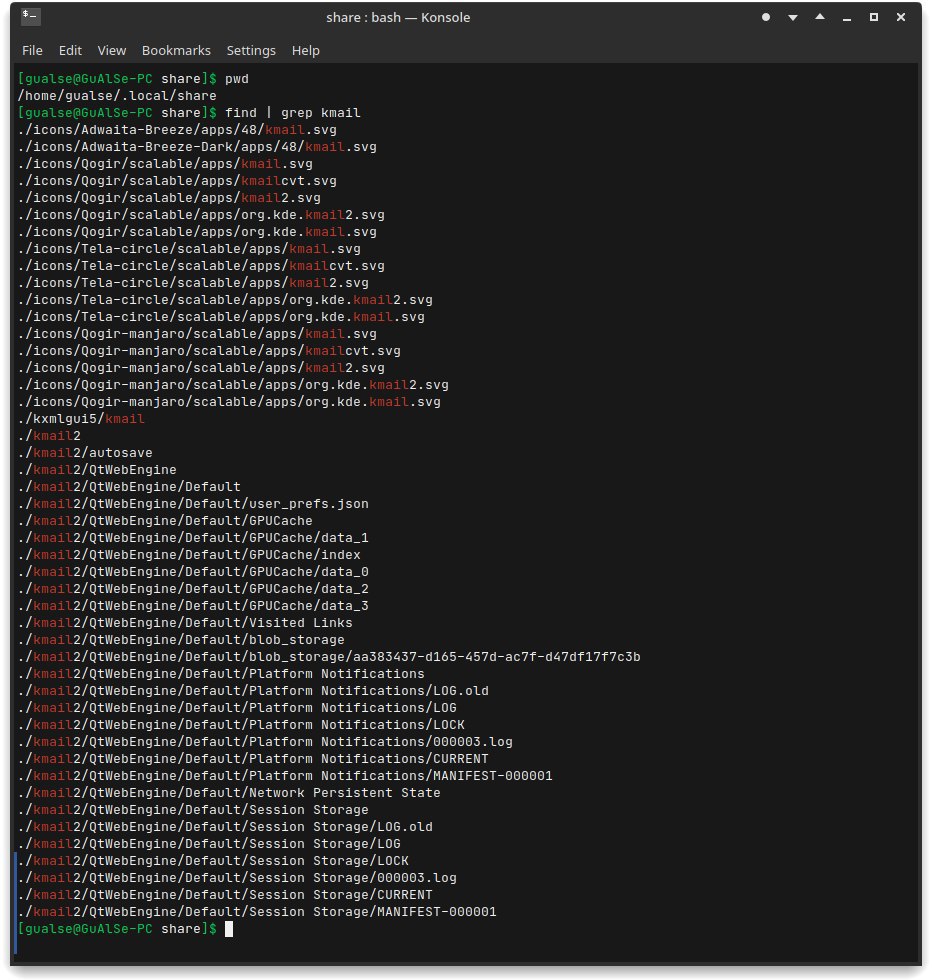Screen dimensions: 932x980
Task: Click the './kxmlgui5/kmail' line
Action: click(x=81, y=419)
